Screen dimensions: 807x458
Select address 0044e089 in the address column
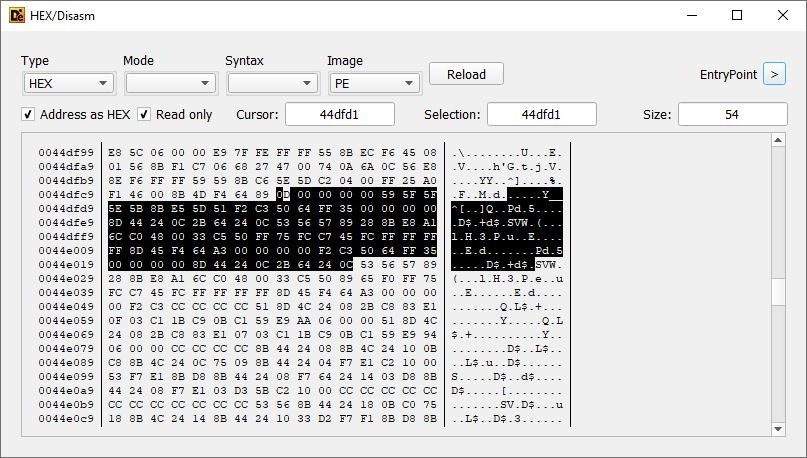pyautogui.click(x=66, y=362)
